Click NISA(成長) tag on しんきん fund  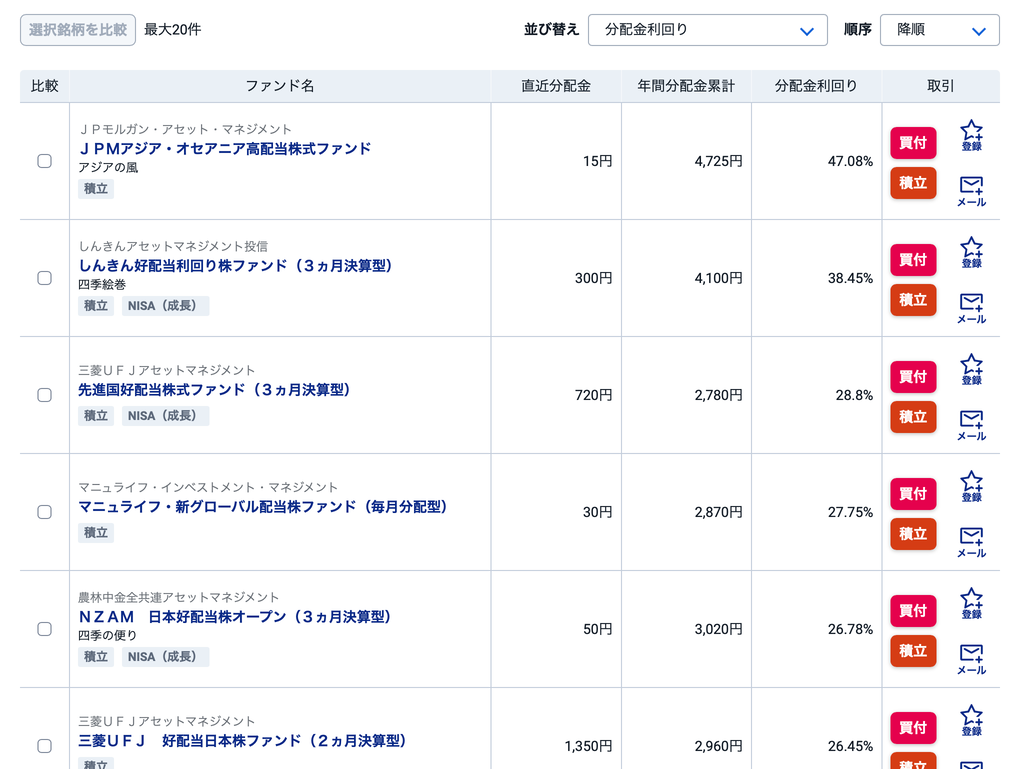tap(165, 306)
